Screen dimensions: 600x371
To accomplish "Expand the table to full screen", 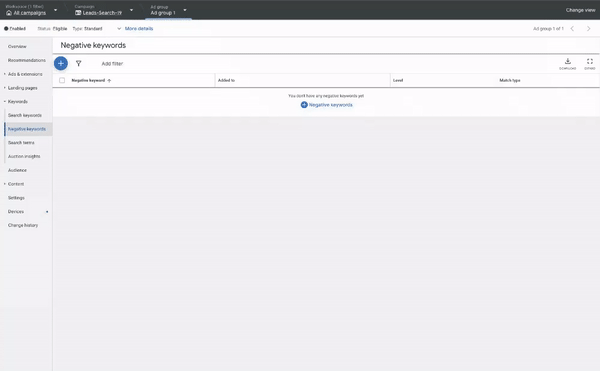I will pos(590,63).
